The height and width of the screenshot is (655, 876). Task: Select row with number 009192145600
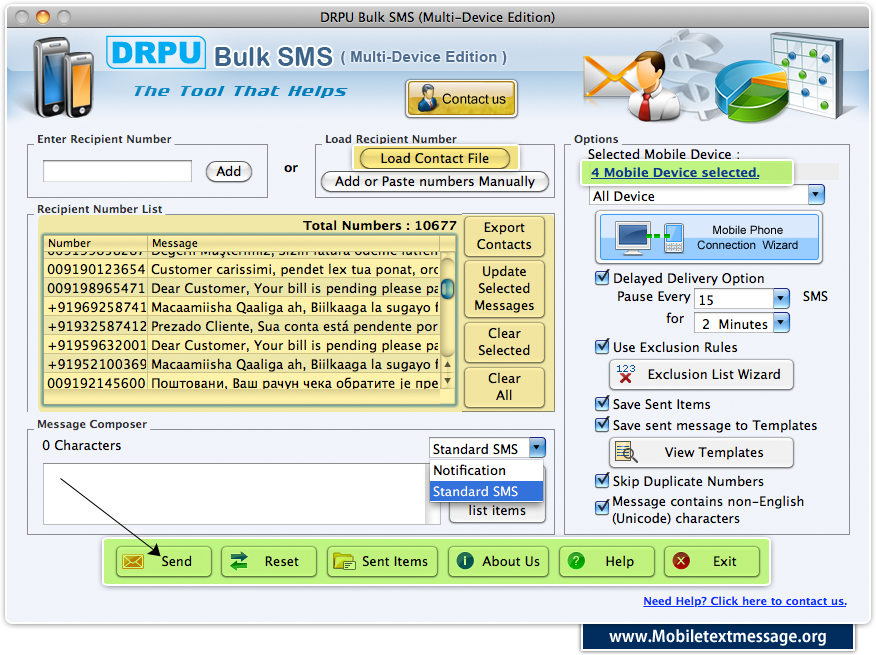(x=242, y=383)
